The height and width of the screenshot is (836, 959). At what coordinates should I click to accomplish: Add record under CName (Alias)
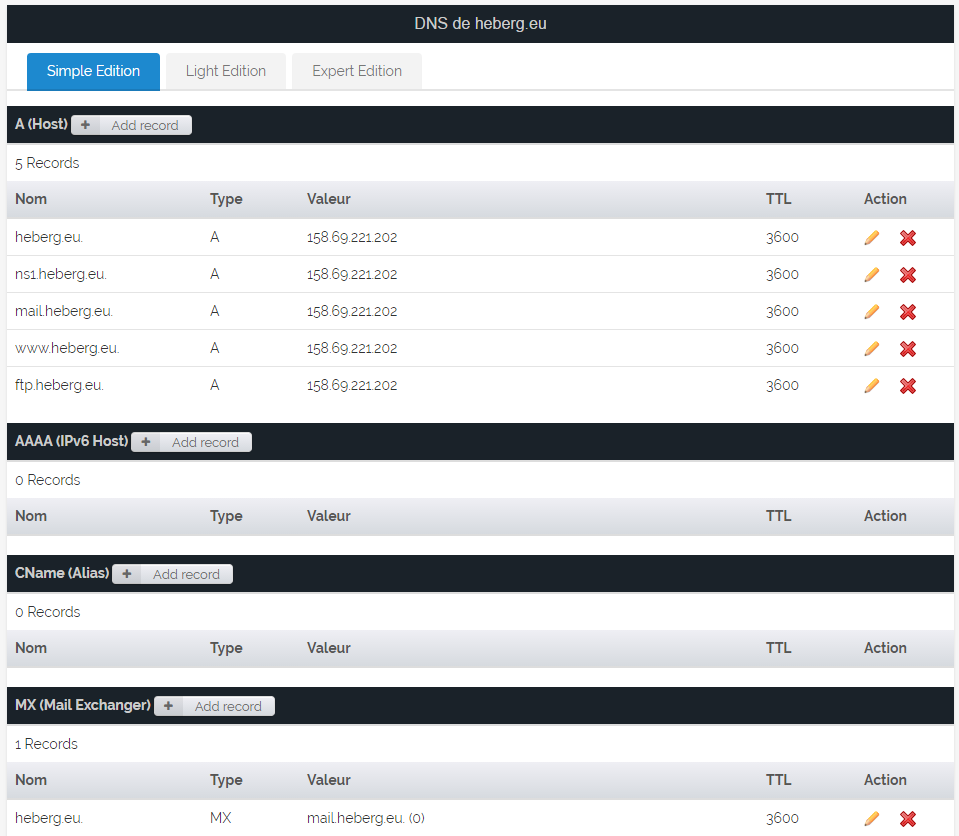tap(173, 574)
